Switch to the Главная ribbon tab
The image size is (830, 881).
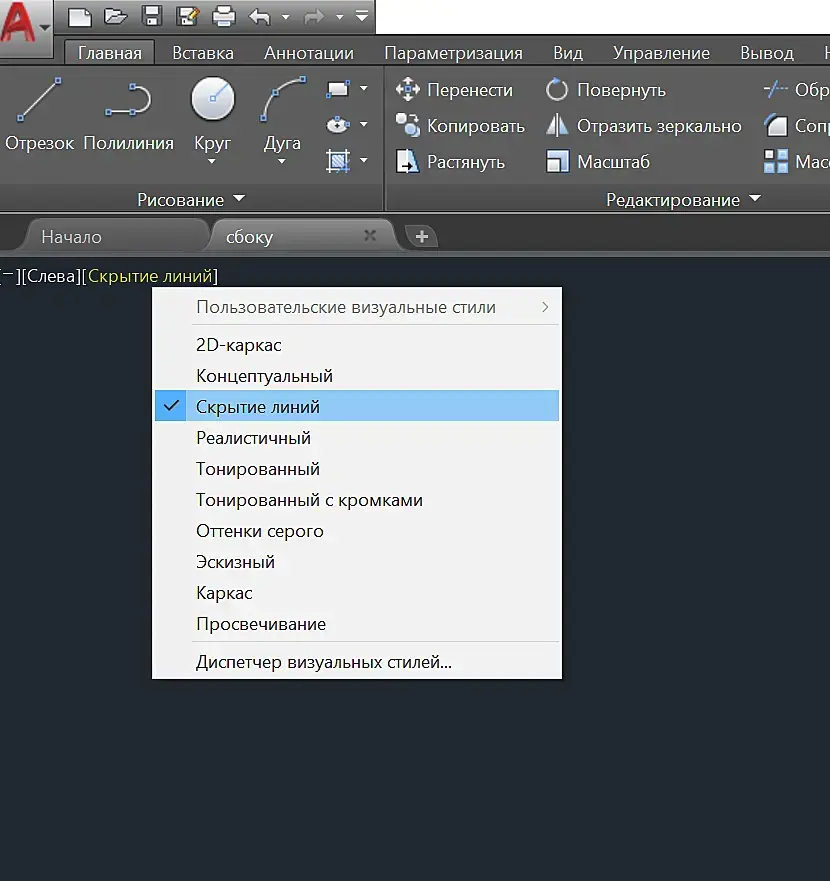click(x=110, y=53)
